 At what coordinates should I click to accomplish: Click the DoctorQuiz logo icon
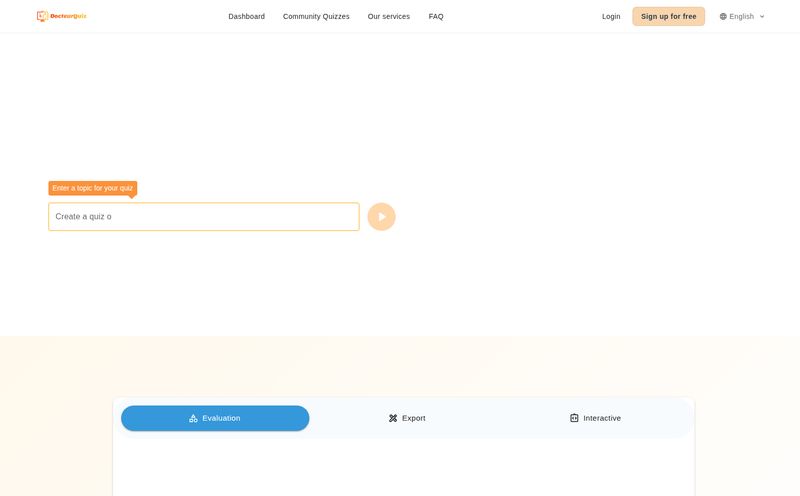coord(42,16)
